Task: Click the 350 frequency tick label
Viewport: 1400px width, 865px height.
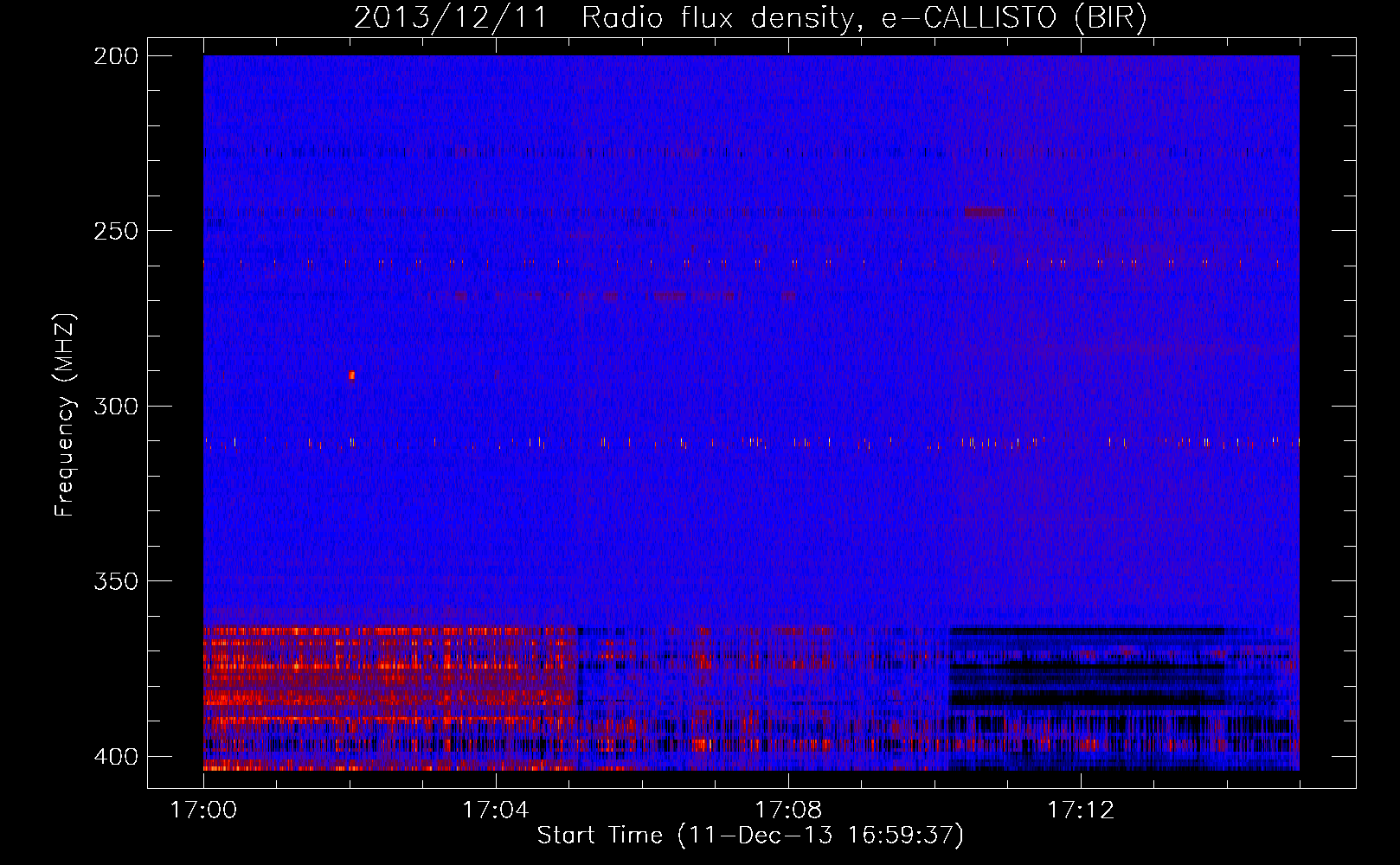Action: point(116,581)
